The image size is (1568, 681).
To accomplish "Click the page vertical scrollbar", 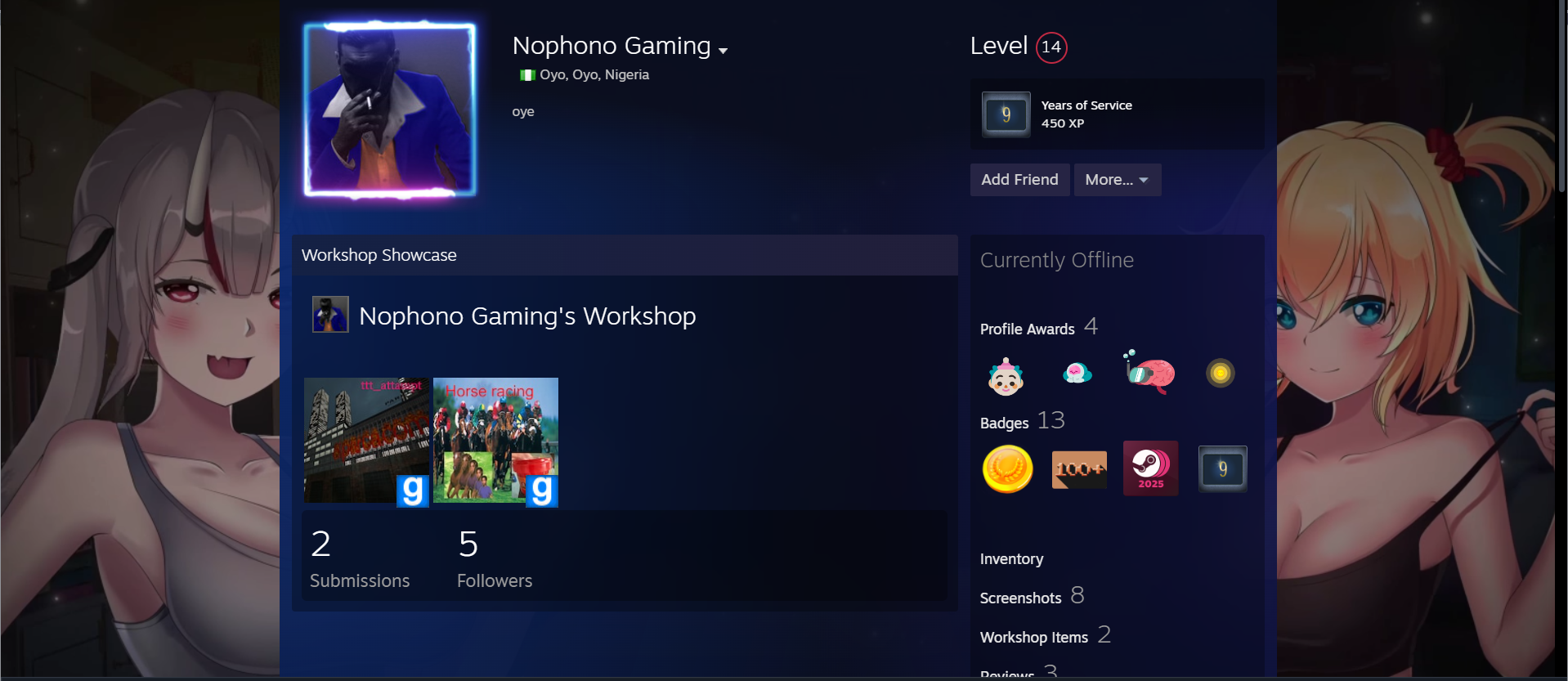I will click(x=1562, y=98).
